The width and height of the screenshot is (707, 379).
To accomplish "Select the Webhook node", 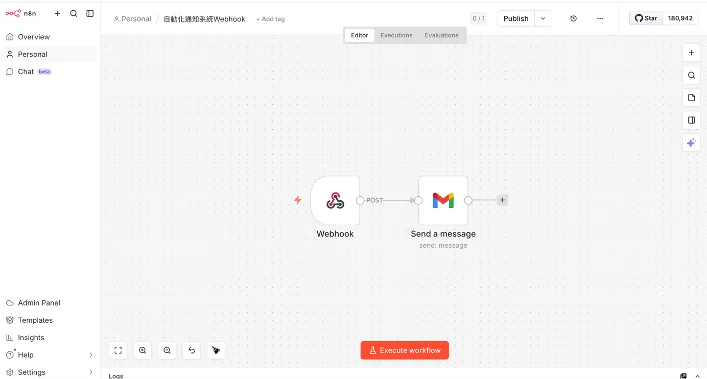I will [x=335, y=201].
